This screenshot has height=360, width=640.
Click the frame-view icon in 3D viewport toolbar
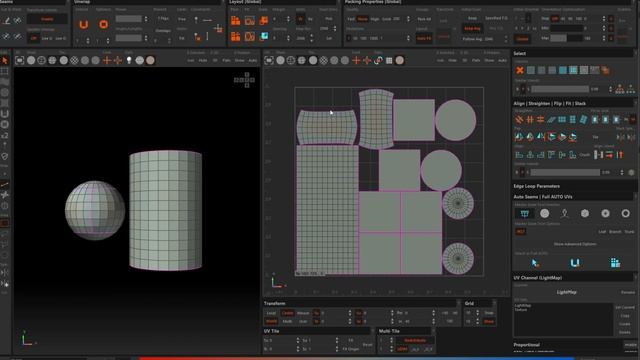[20, 60]
